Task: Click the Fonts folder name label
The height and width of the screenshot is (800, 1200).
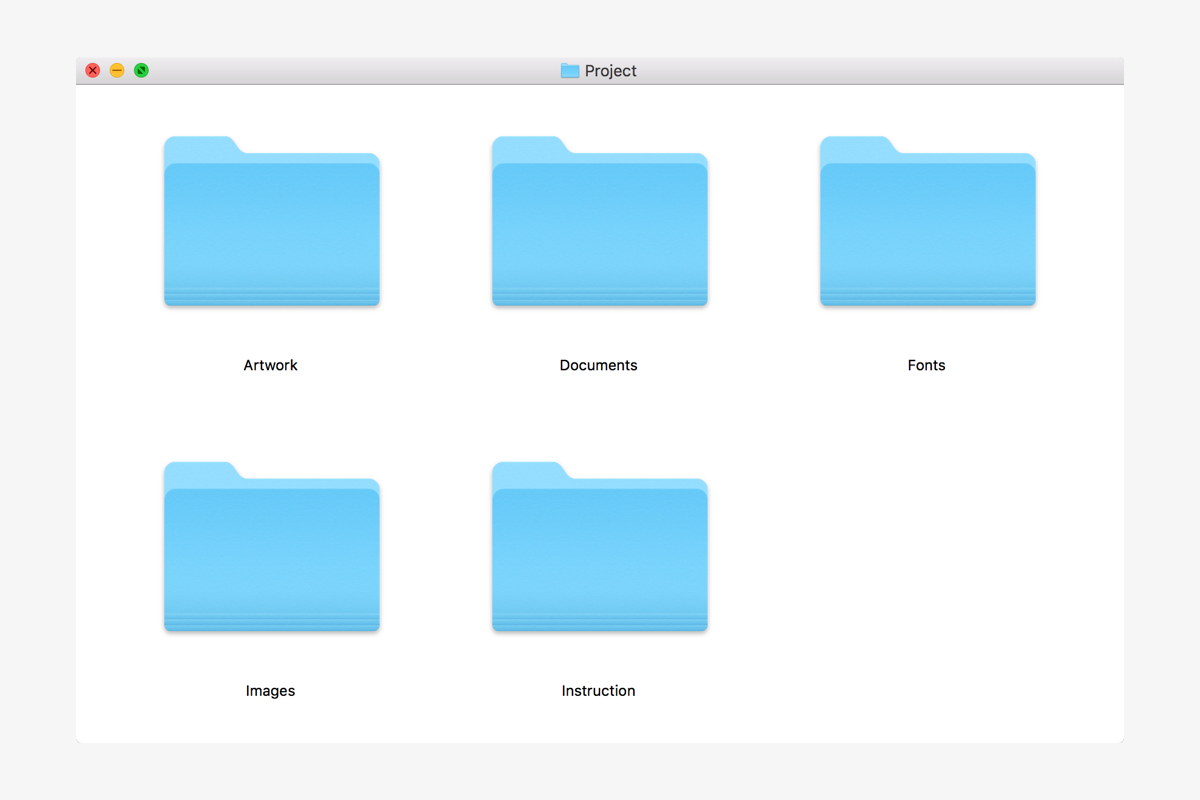Action: (926, 365)
